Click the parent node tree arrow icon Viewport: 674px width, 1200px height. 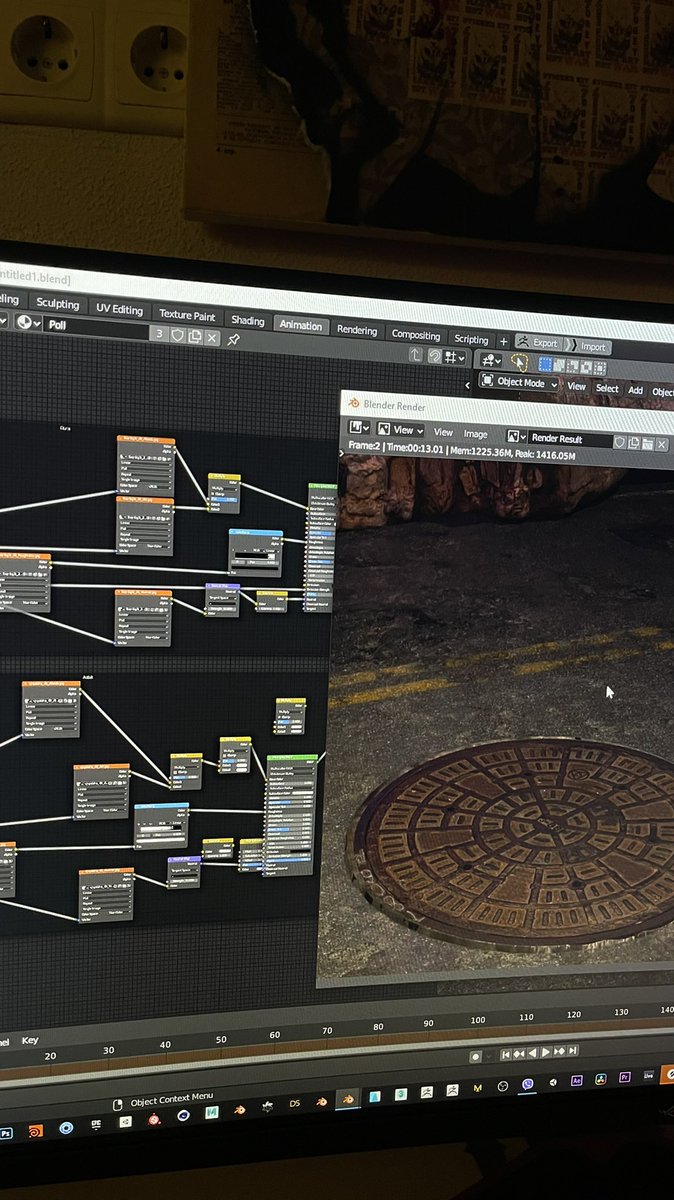click(415, 355)
